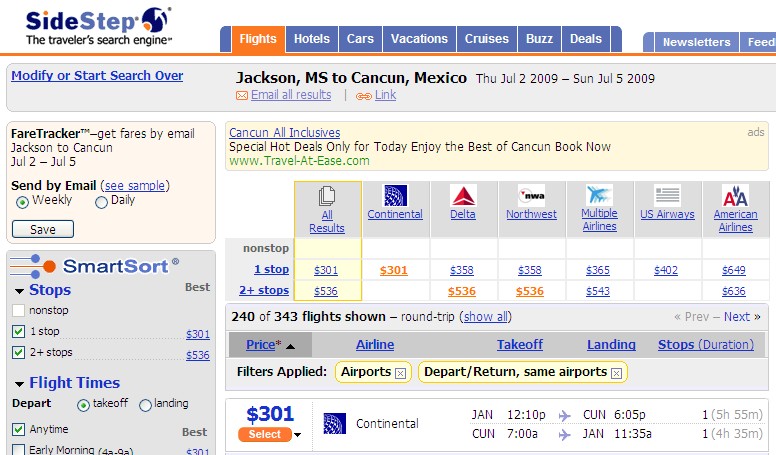Switch to the Hotels tab
This screenshot has height=455, width=776.
tap(312, 39)
